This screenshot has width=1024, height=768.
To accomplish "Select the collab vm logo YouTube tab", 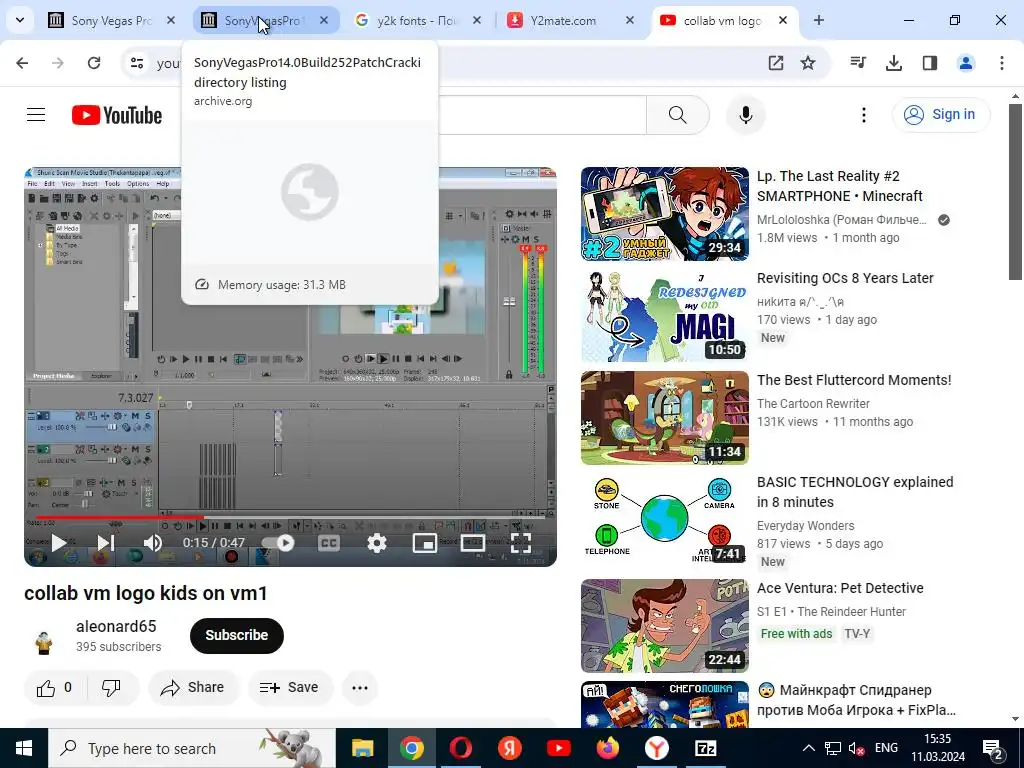I will point(723,20).
